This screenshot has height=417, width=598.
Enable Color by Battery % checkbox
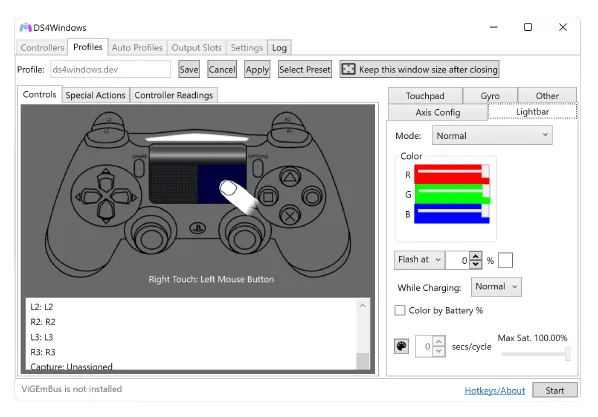tap(400, 310)
